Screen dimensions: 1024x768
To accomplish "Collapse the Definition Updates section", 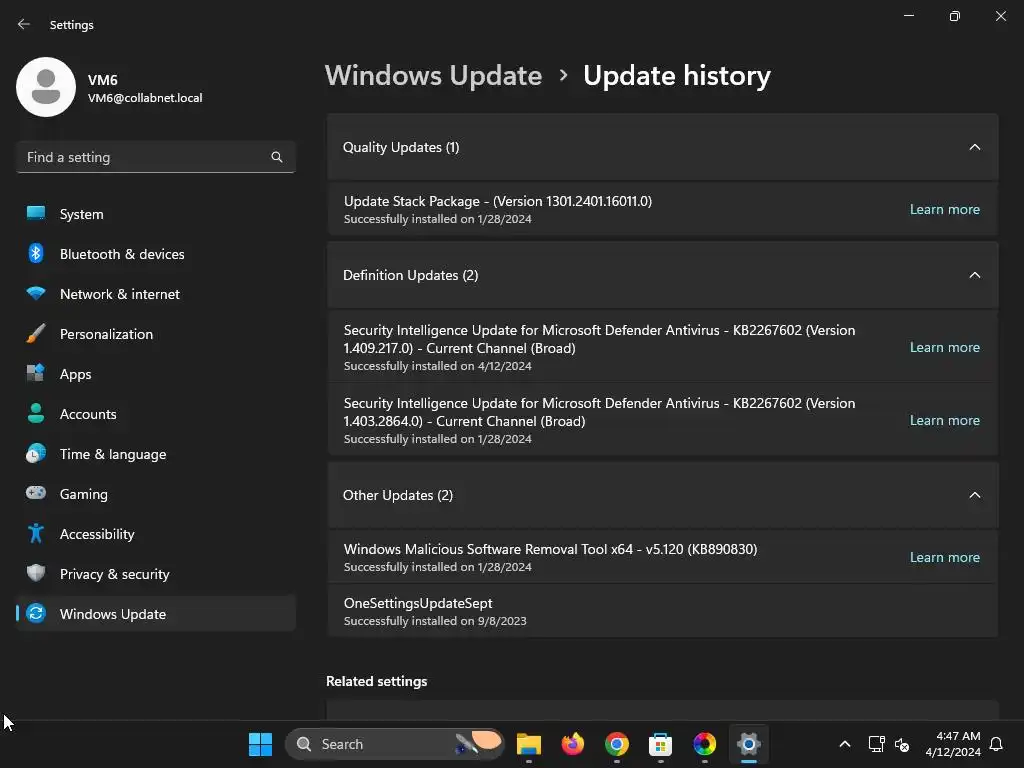I will pyautogui.click(x=974, y=275).
